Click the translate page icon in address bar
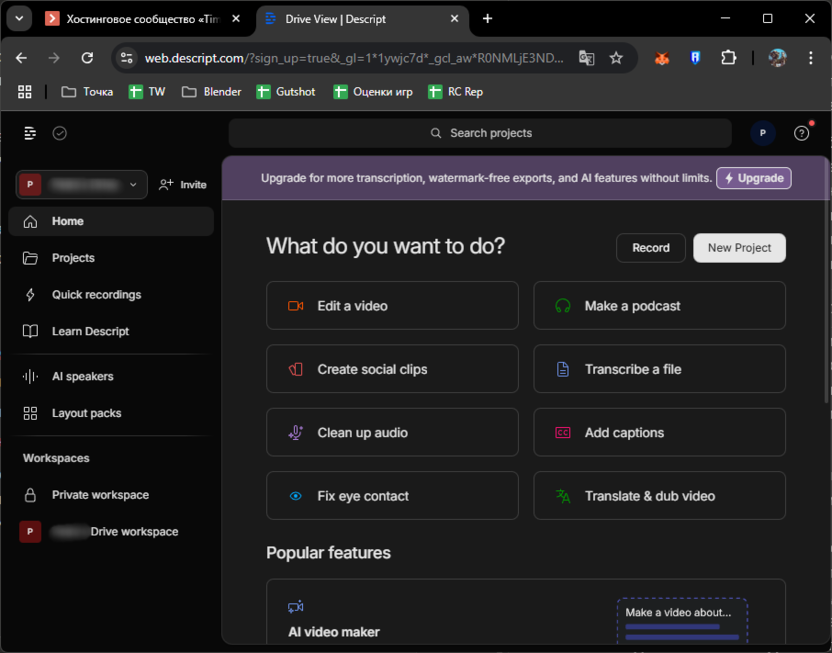This screenshot has height=653, width=832. click(586, 58)
